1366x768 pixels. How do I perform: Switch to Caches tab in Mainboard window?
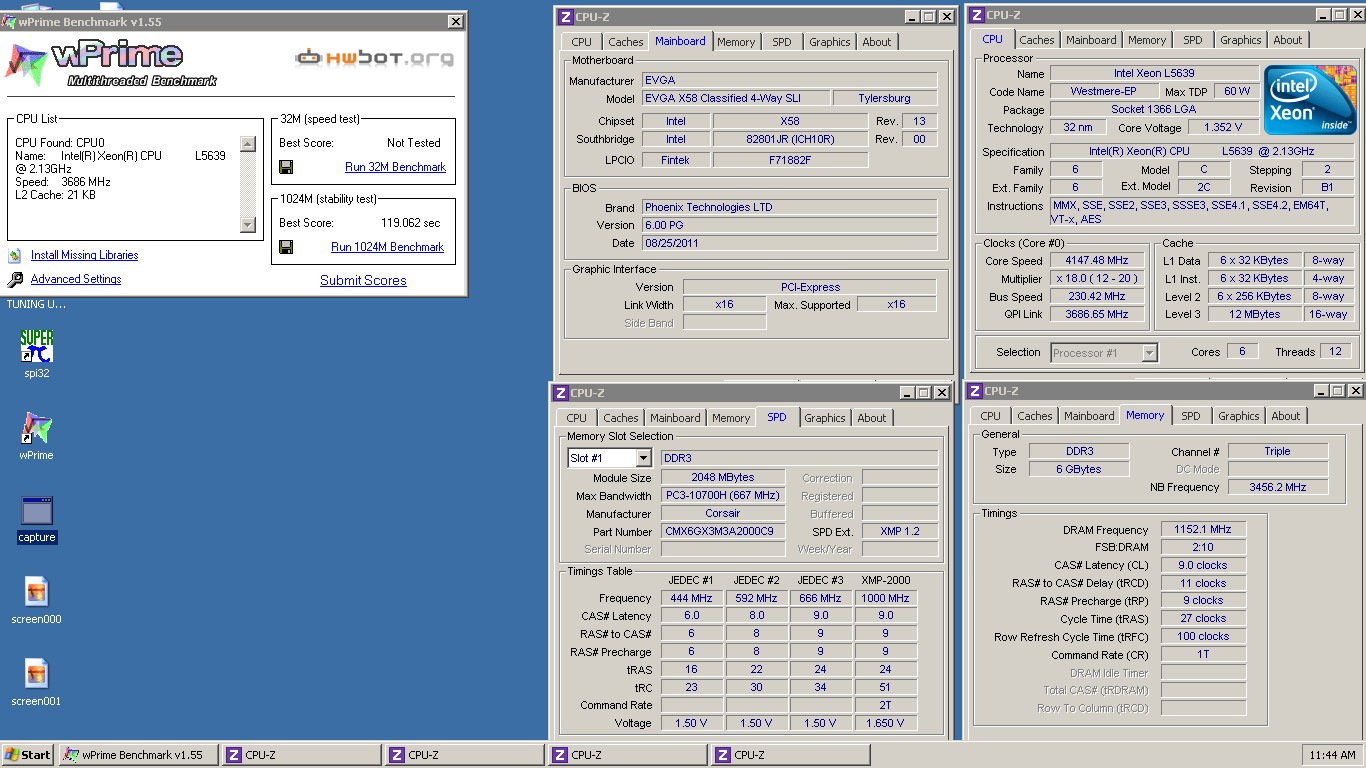coord(626,42)
